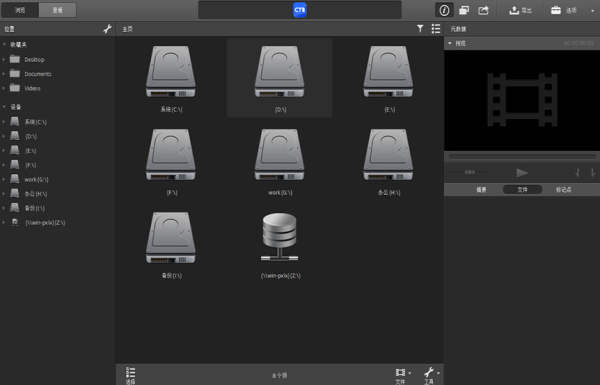This screenshot has width=600, height=385.
Task: Click the 主页 (Home) breadcrumb label
Action: tap(127, 29)
